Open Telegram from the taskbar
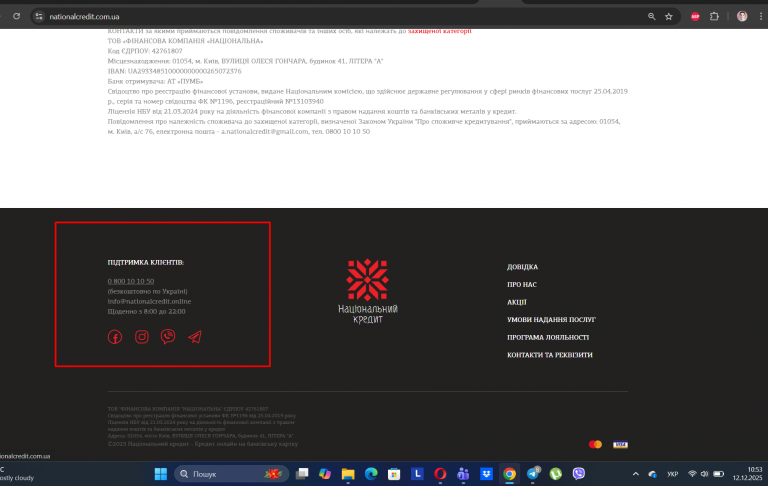768x486 pixels. (x=532, y=474)
